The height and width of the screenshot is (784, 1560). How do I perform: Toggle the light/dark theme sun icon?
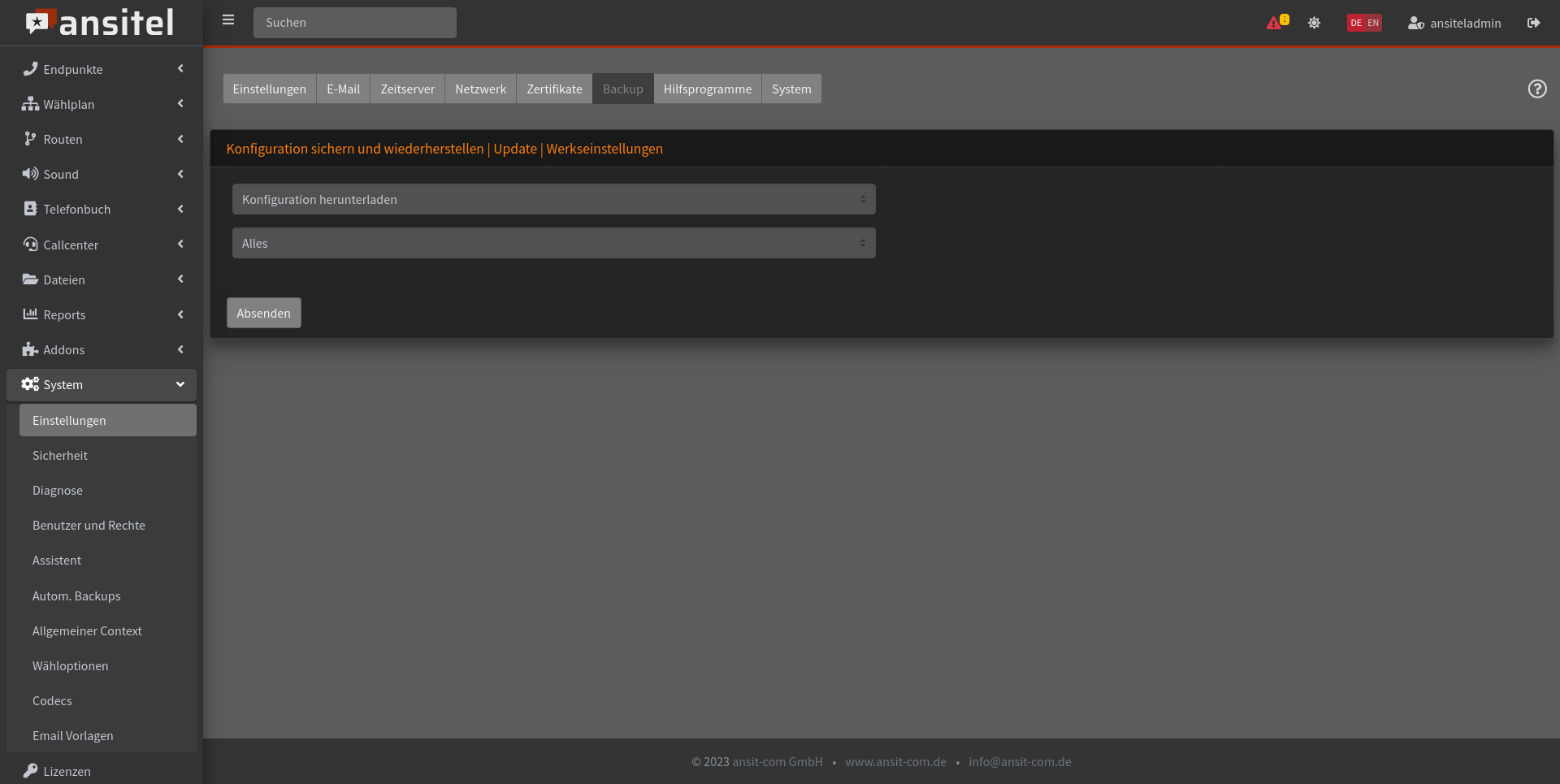point(1314,23)
